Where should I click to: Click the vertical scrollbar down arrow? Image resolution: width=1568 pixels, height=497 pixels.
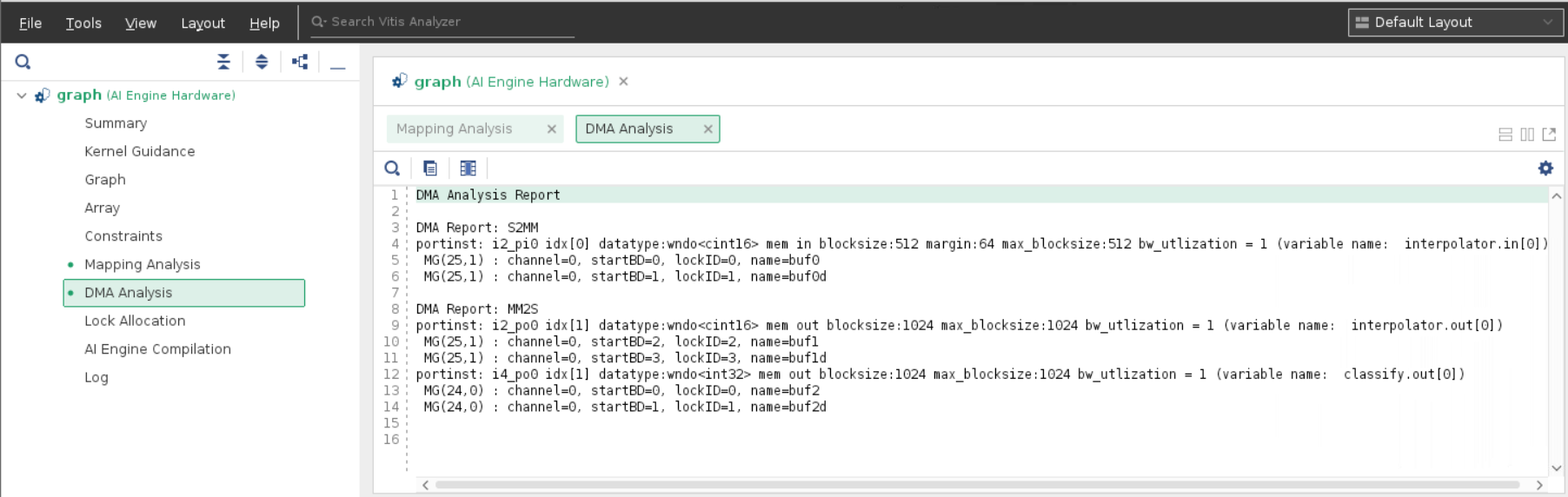1557,468
